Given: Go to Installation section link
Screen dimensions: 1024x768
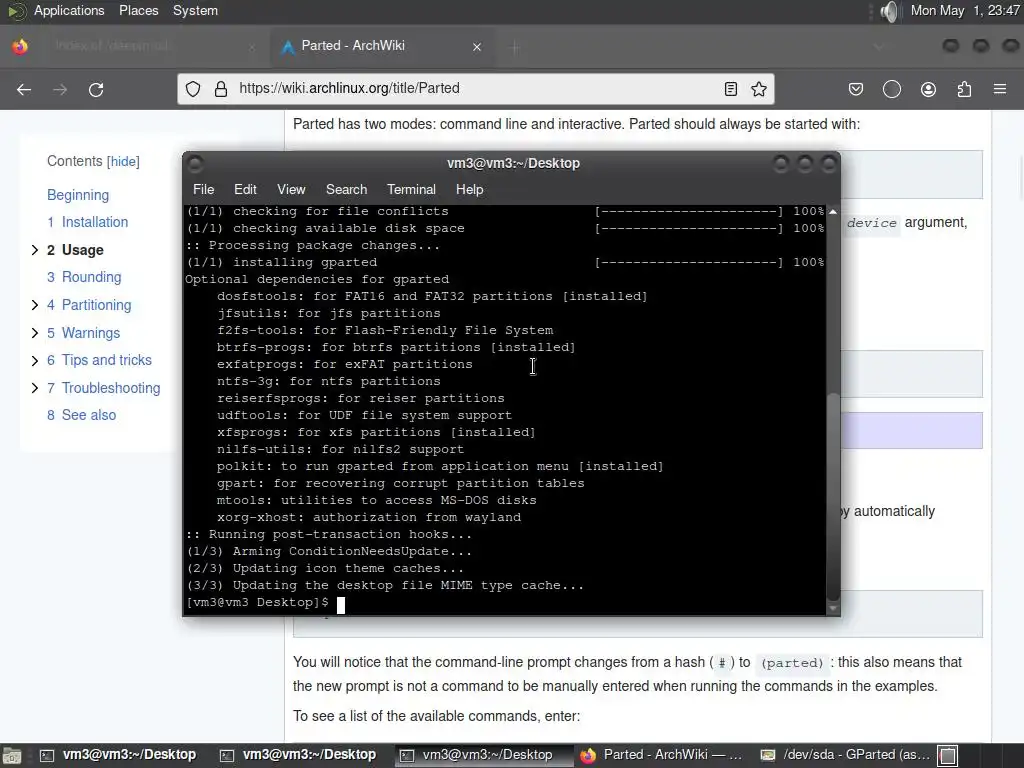Looking at the screenshot, I should click(x=88, y=222).
